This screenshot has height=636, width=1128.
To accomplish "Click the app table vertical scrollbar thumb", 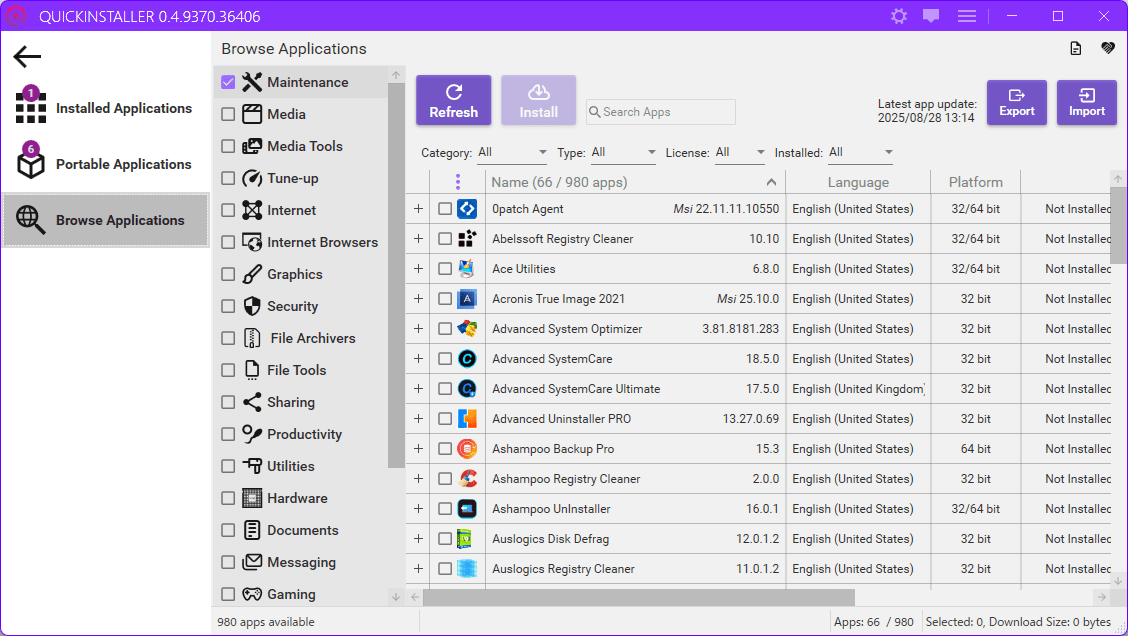I will [x=1118, y=224].
